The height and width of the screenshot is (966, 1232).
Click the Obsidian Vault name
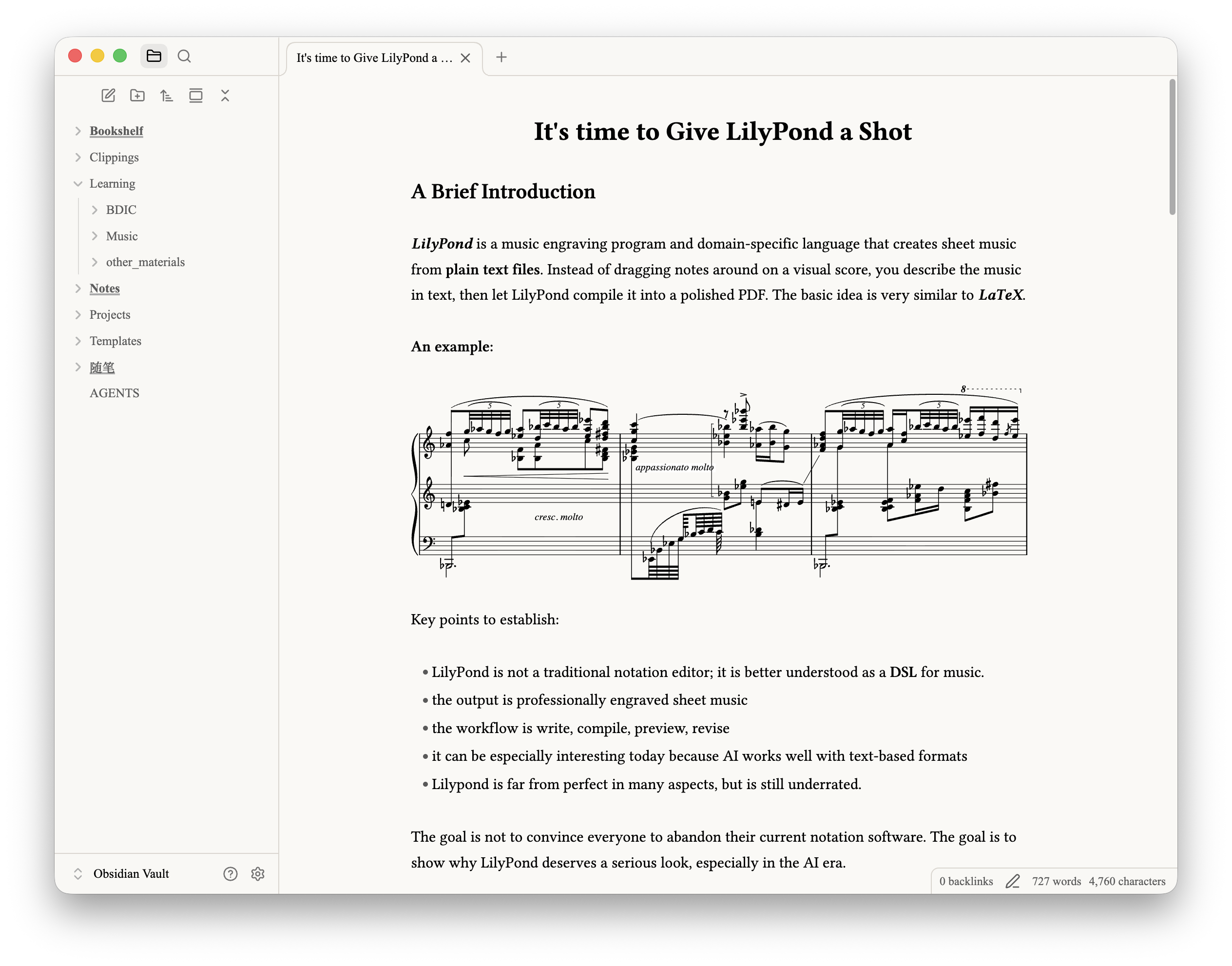tap(131, 874)
